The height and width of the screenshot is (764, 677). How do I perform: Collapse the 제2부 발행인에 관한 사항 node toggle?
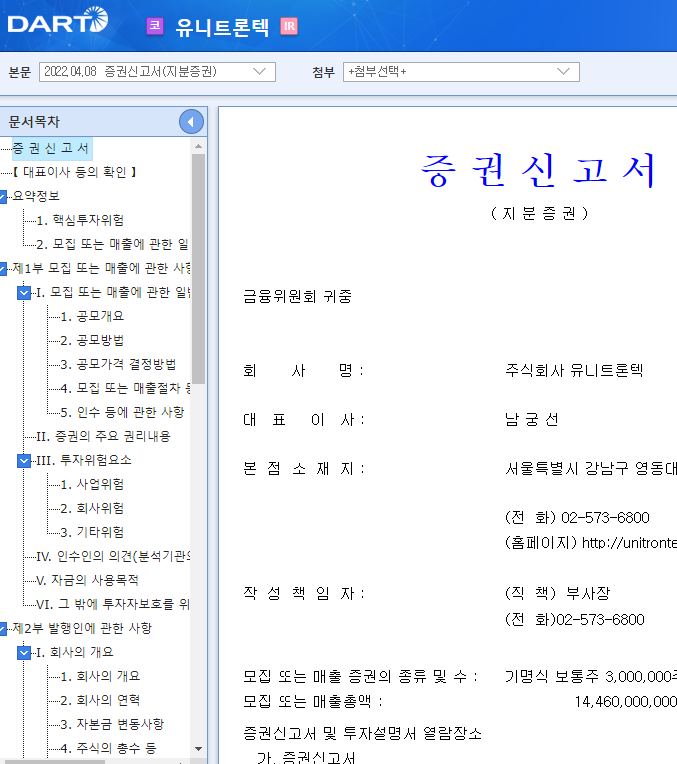2,629
